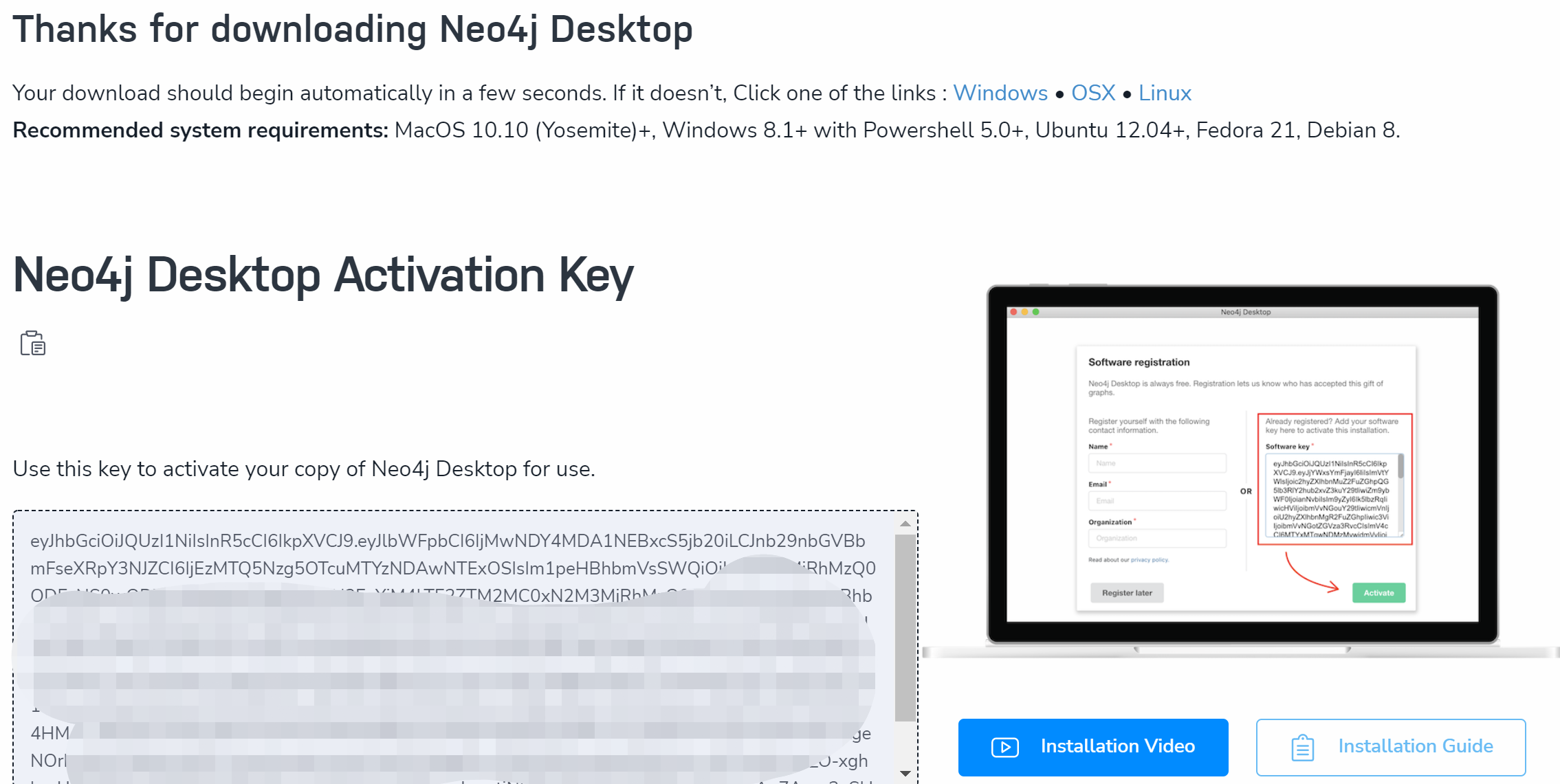This screenshot has width=1560, height=784.
Task: Open the Linux download link
Action: pos(1165,92)
